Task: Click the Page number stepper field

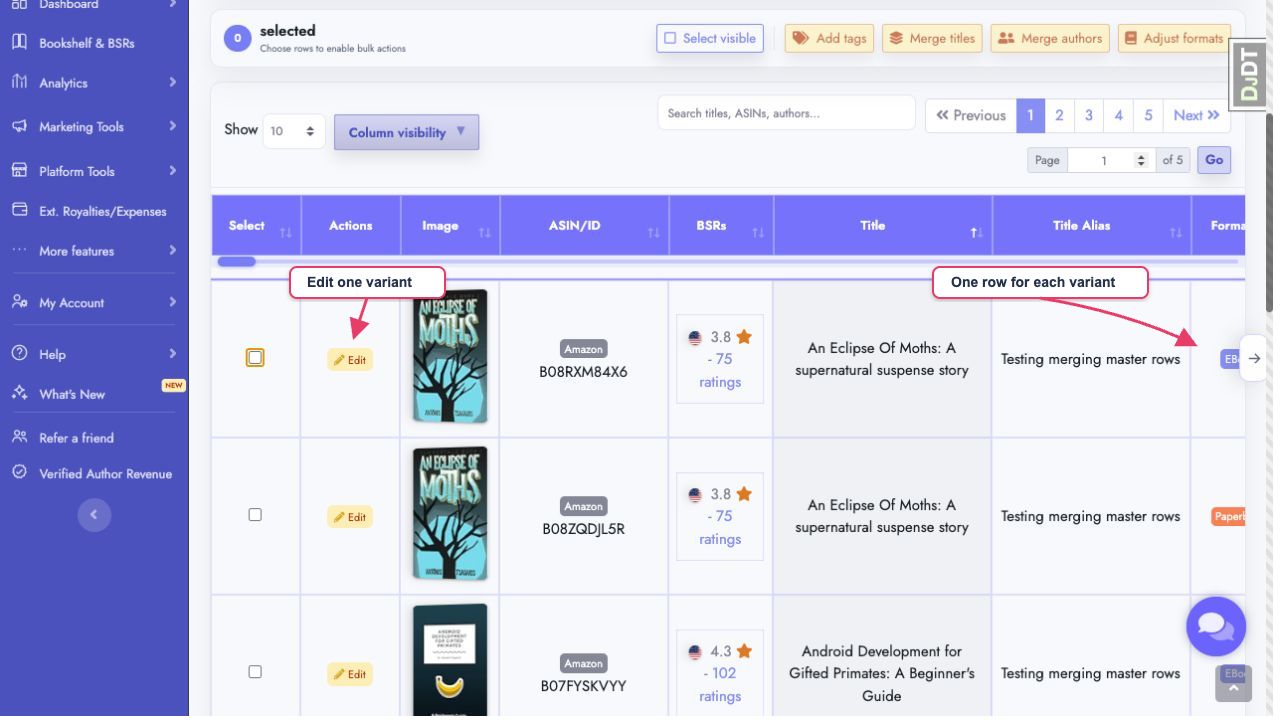Action: pyautogui.click(x=1110, y=160)
